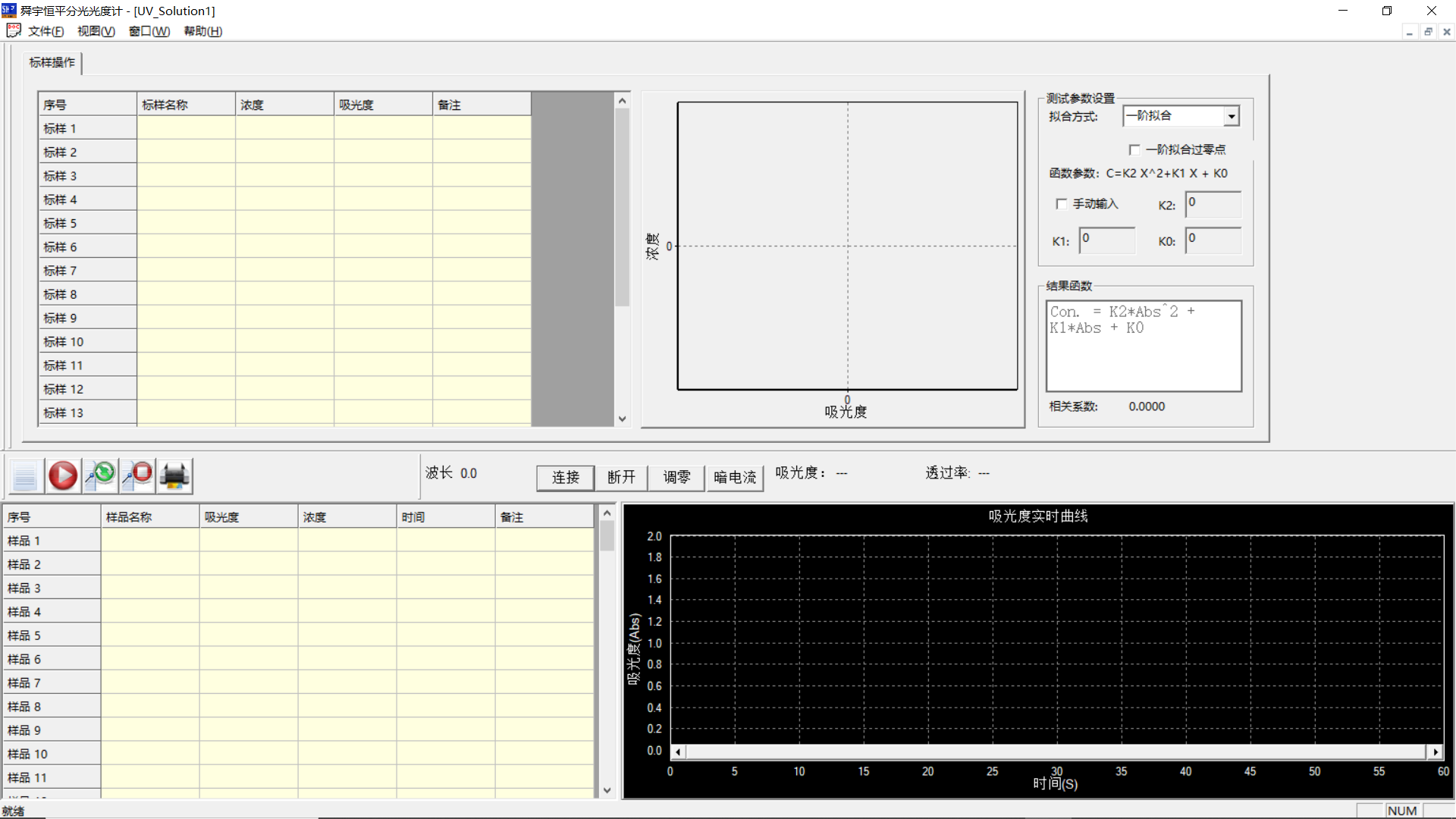1456x819 pixels.
Task: Click the 吸光度 header in standards table
Action: coord(383,105)
